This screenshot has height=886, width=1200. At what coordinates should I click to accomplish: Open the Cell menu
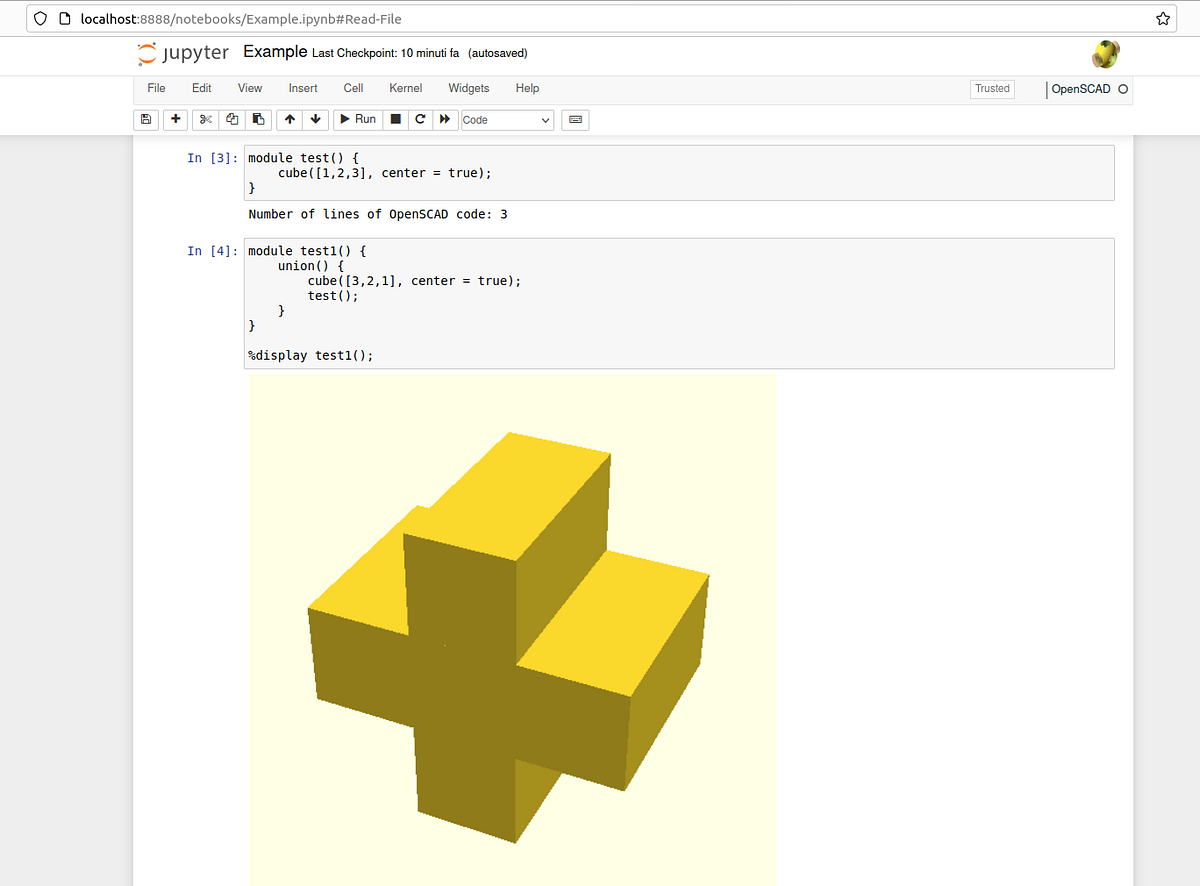pyautogui.click(x=352, y=88)
